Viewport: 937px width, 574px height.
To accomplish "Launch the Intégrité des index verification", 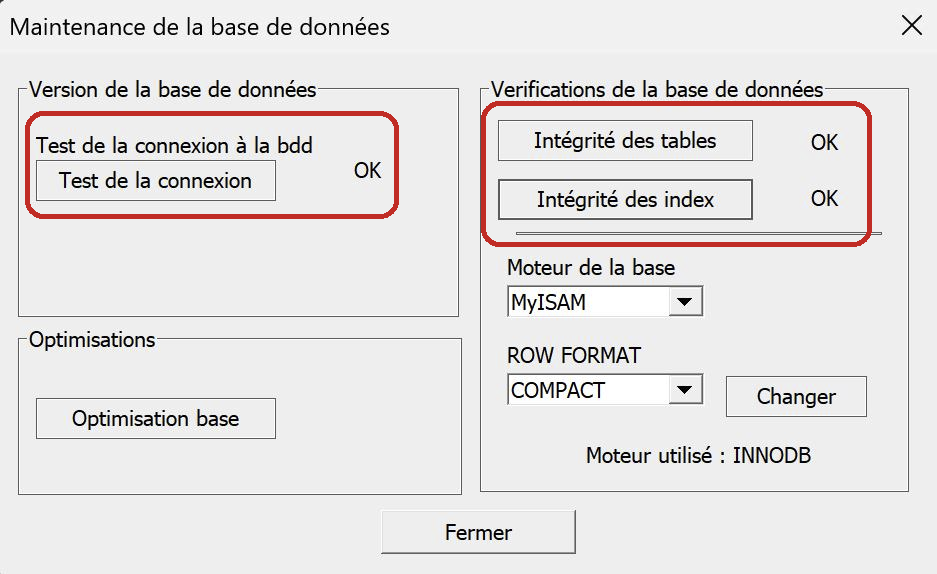I will point(625,199).
